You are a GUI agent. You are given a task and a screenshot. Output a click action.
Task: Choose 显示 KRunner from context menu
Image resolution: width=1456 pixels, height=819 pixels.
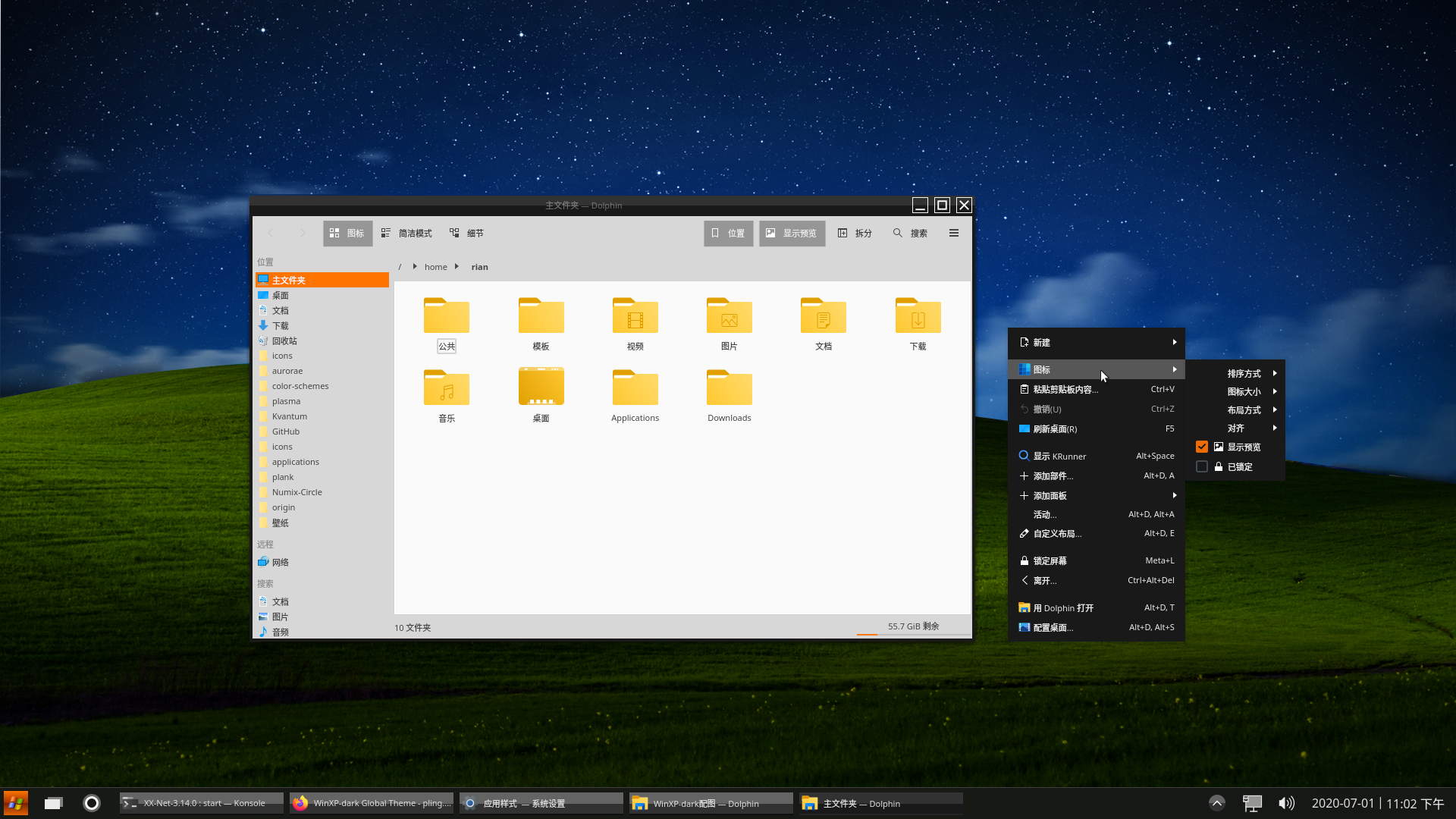1096,456
